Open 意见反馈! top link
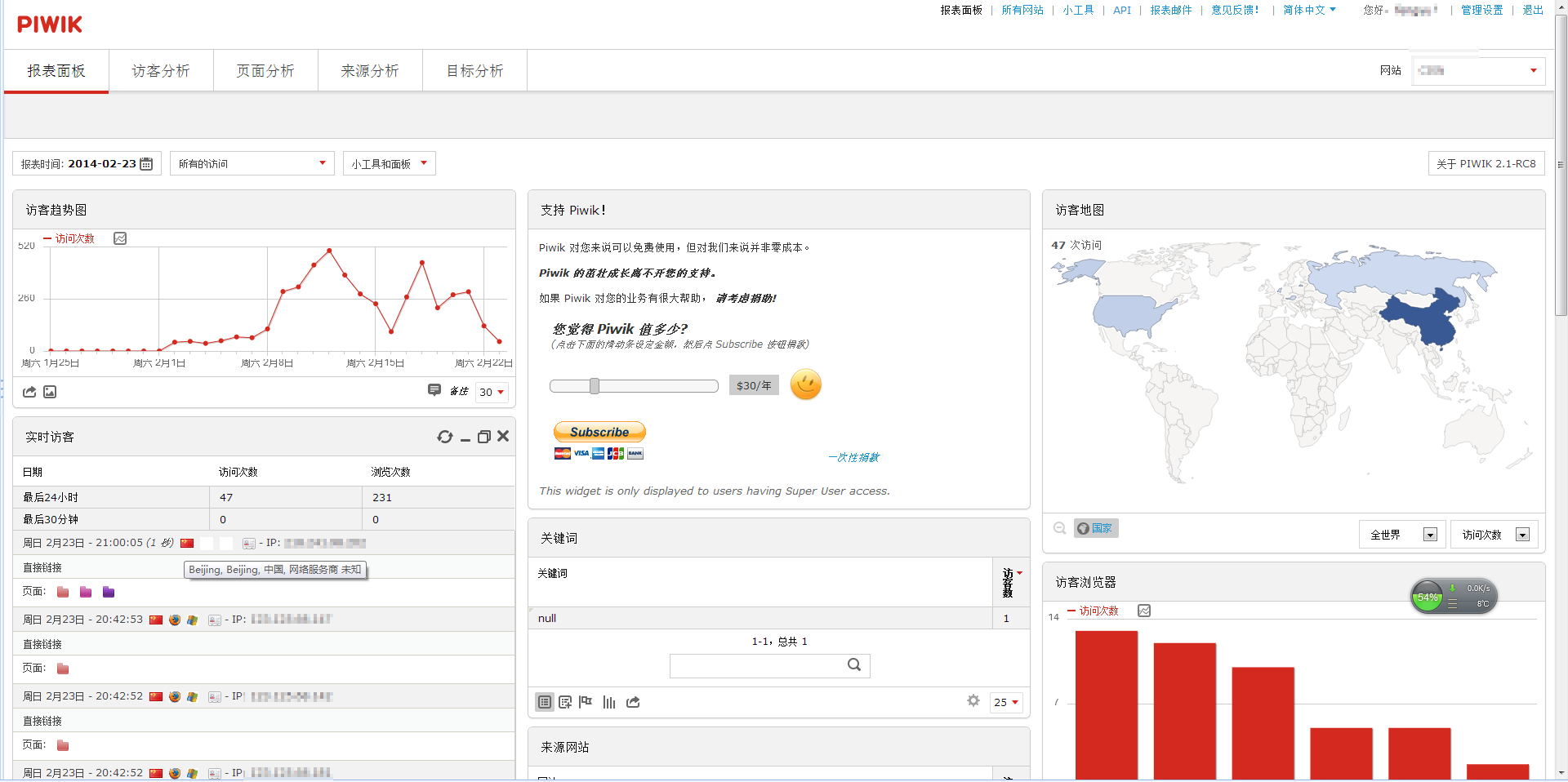Image resolution: width=1568 pixels, height=782 pixels. click(x=1235, y=10)
